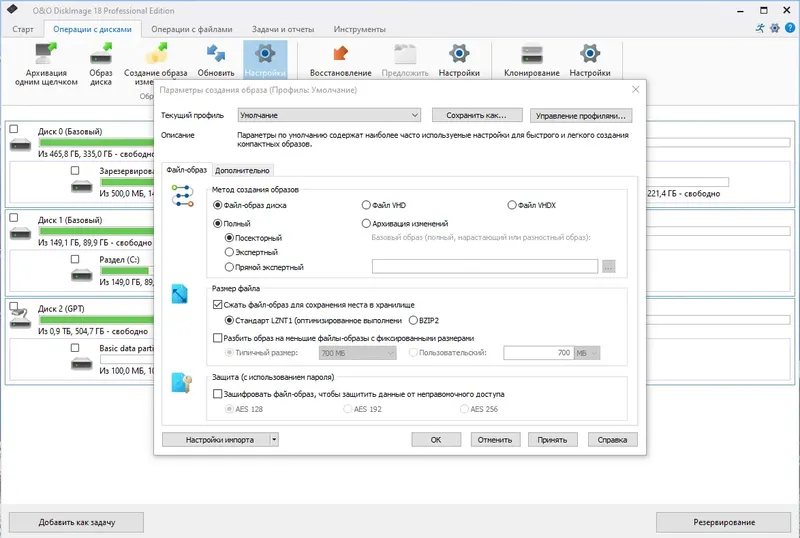This screenshot has height=538, width=800.
Task: Expand the Настройки импорта arrow
Action: pyautogui.click(x=274, y=439)
